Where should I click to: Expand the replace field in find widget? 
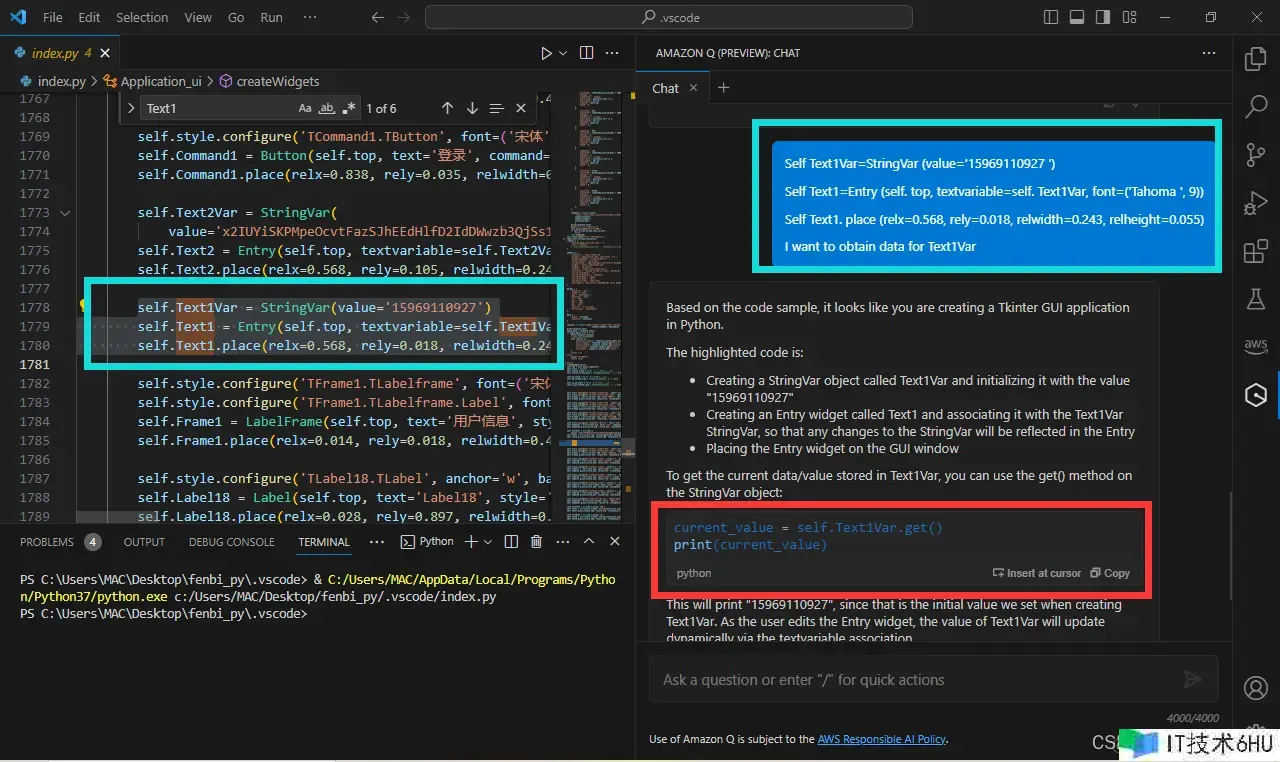point(130,108)
